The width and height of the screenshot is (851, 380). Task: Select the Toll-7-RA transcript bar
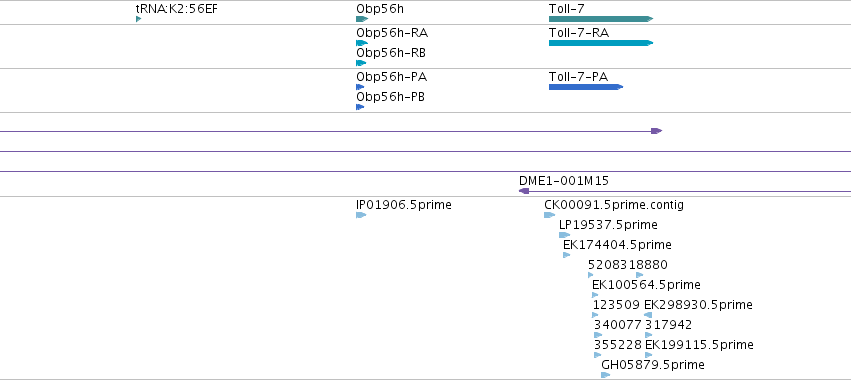click(601, 43)
